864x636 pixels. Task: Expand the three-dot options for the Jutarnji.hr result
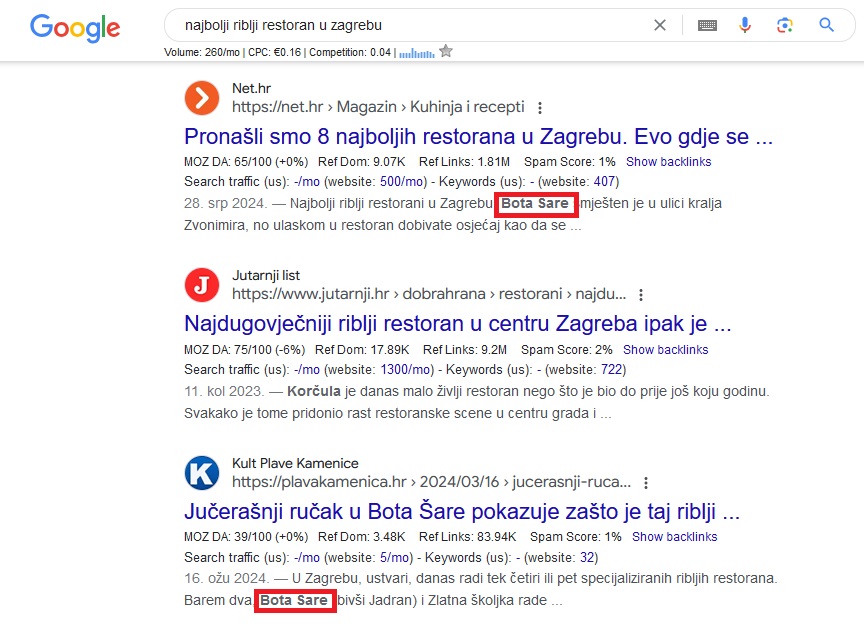(x=641, y=295)
